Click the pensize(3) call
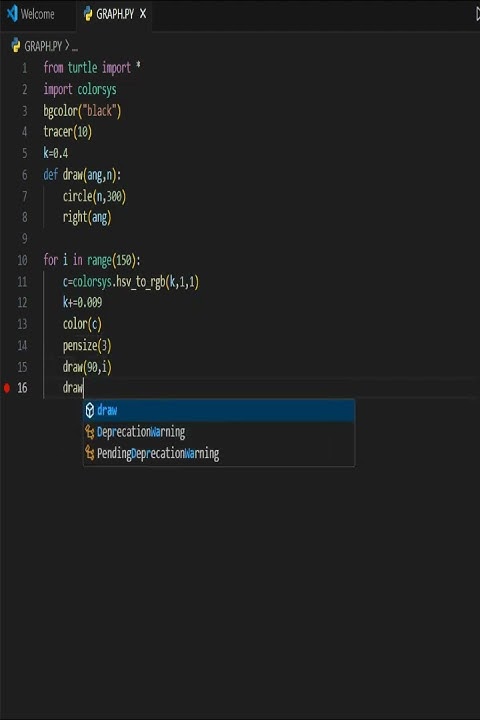The image size is (480, 720). [87, 345]
